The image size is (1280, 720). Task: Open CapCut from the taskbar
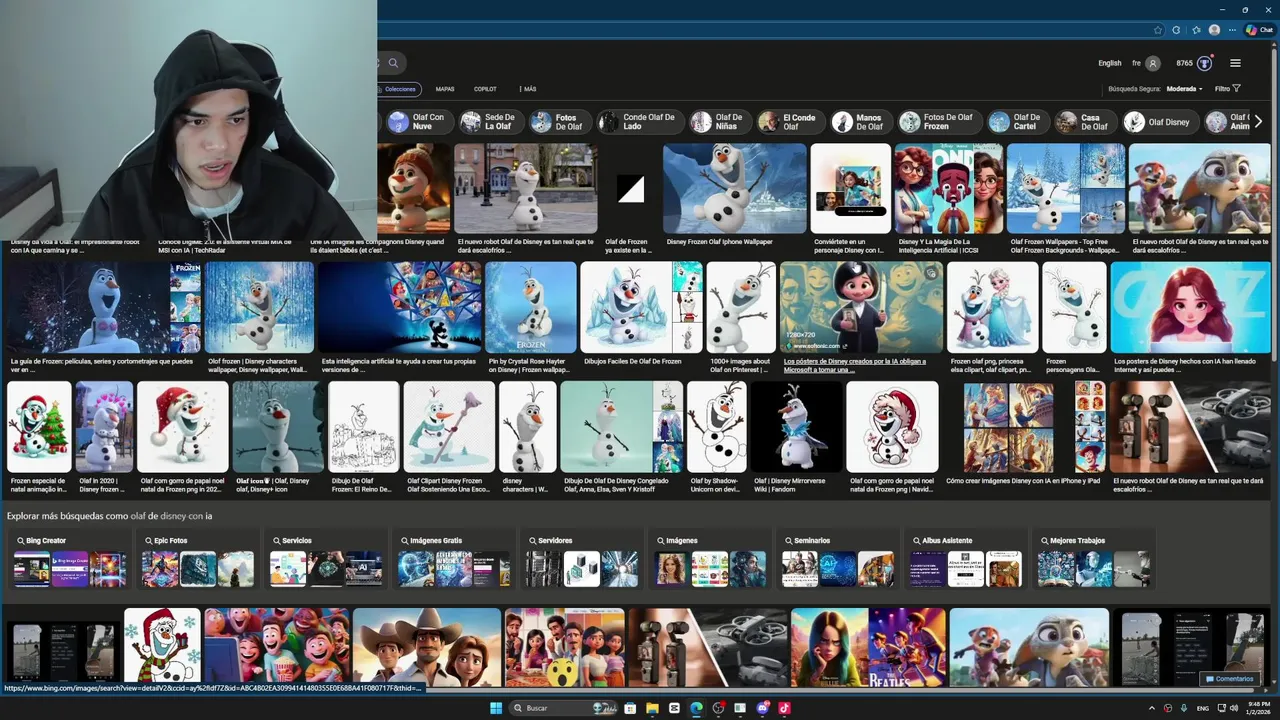[x=674, y=708]
